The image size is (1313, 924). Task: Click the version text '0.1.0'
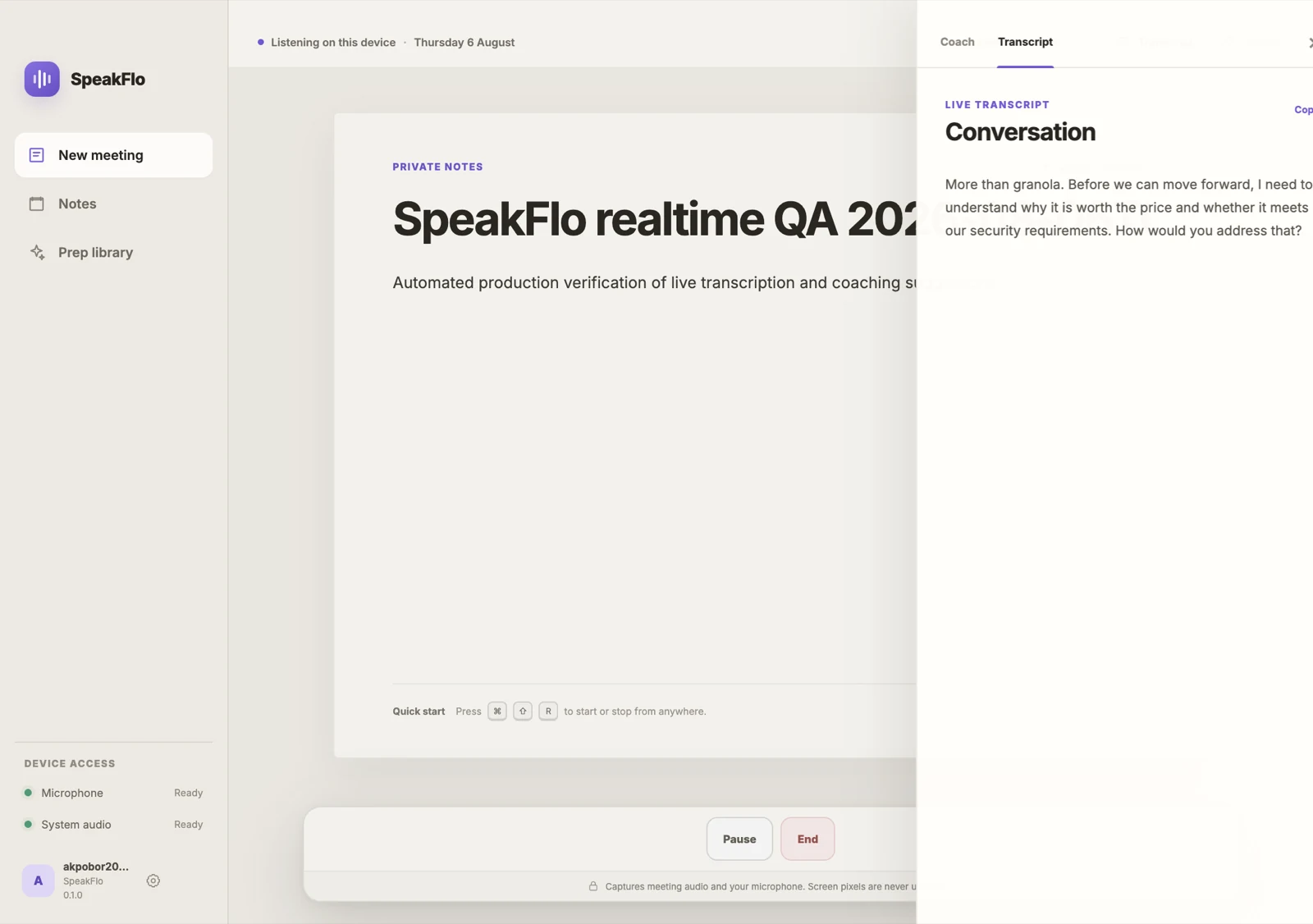[73, 895]
